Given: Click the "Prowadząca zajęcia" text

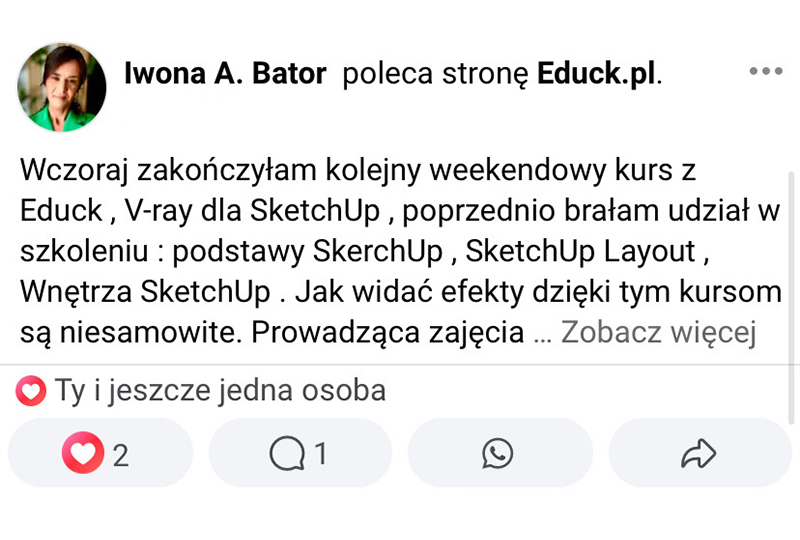Looking at the screenshot, I should [x=388, y=332].
